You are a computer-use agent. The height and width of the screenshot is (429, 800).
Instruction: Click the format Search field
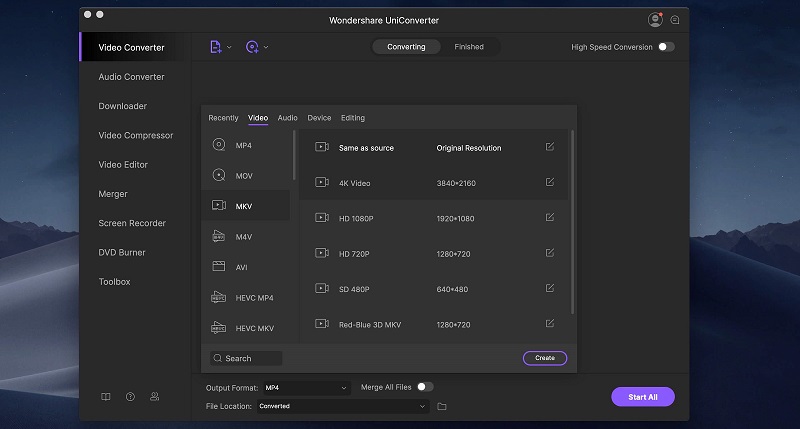pyautogui.click(x=246, y=358)
